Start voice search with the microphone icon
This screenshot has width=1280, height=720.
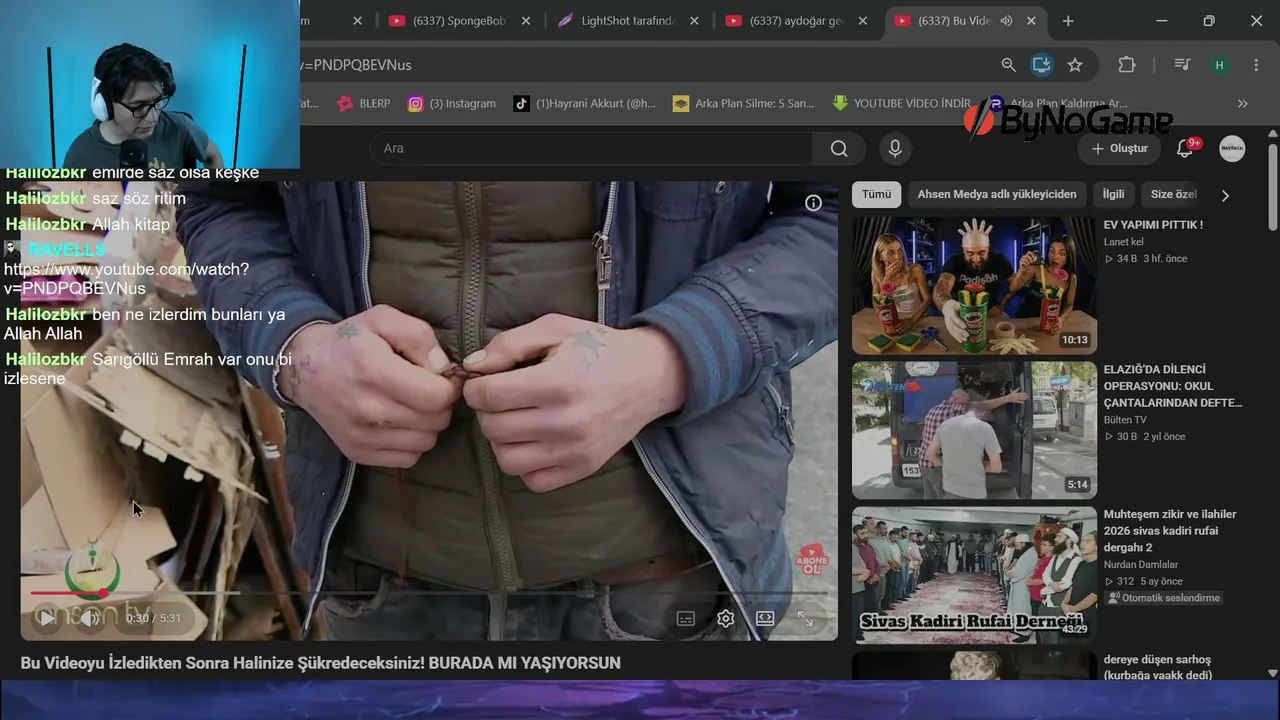895,149
